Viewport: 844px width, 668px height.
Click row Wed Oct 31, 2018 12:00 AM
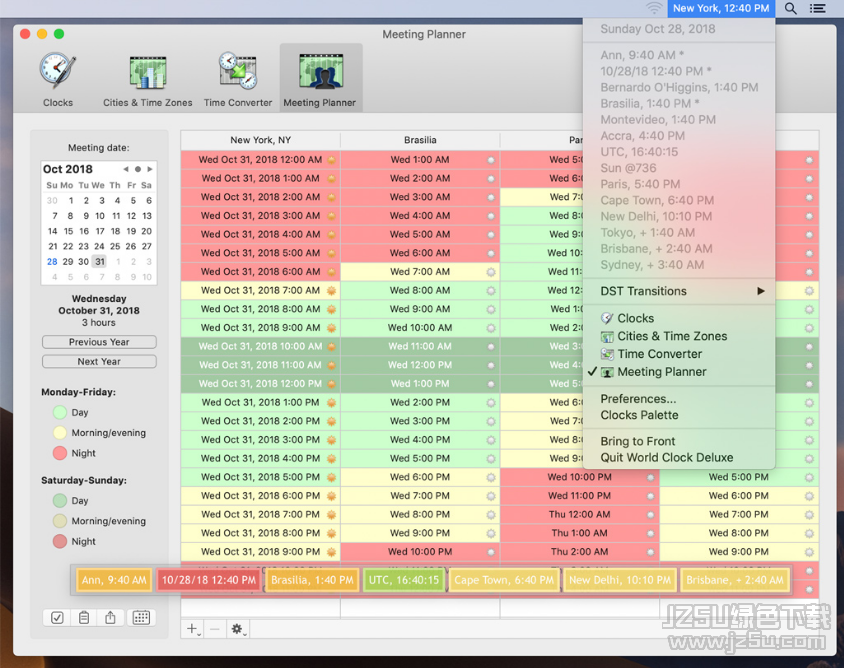261,160
